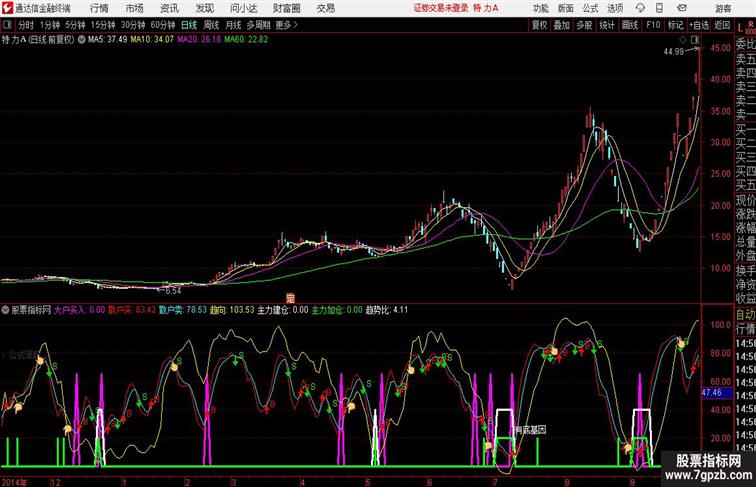Select the 周线 period tab
Viewport: 756px width, 487px height.
tap(211, 25)
